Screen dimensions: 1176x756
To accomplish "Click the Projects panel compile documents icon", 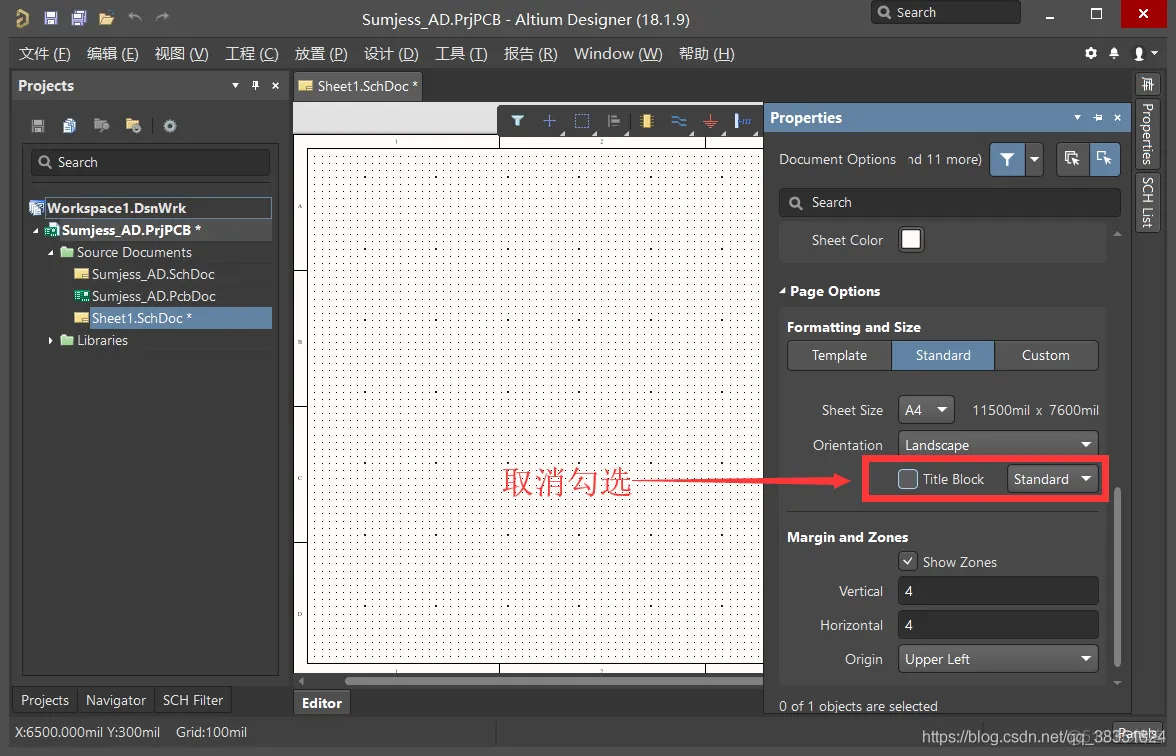I will [69, 125].
